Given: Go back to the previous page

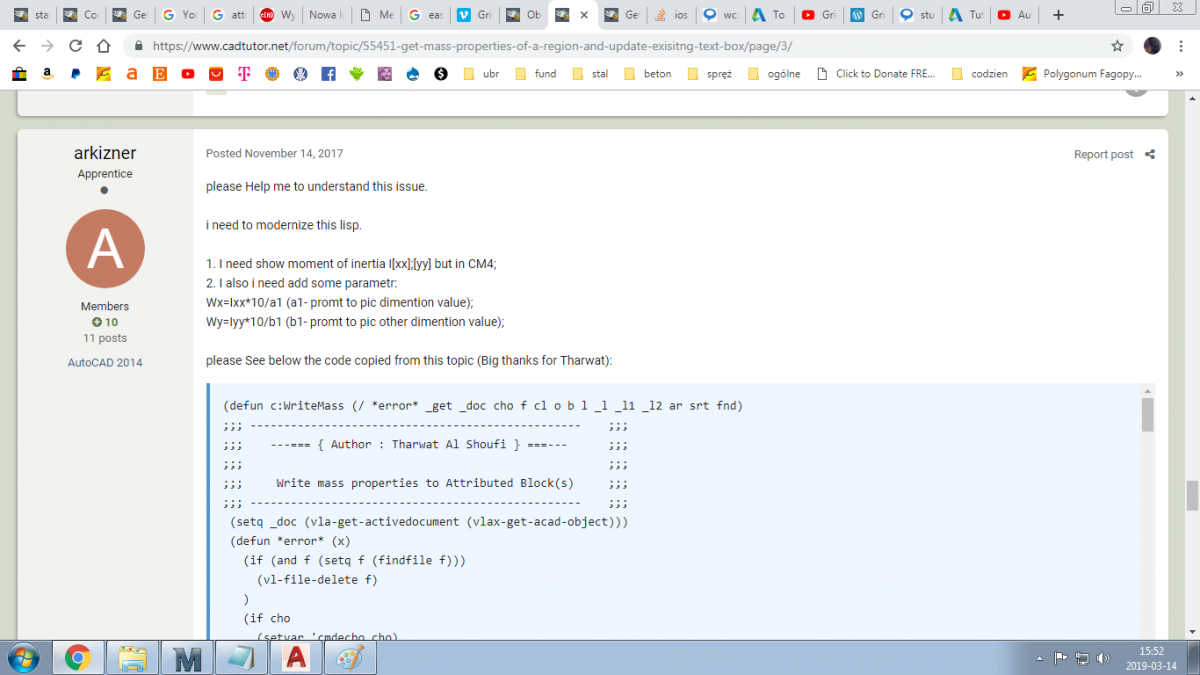Looking at the screenshot, I should click(x=19, y=46).
